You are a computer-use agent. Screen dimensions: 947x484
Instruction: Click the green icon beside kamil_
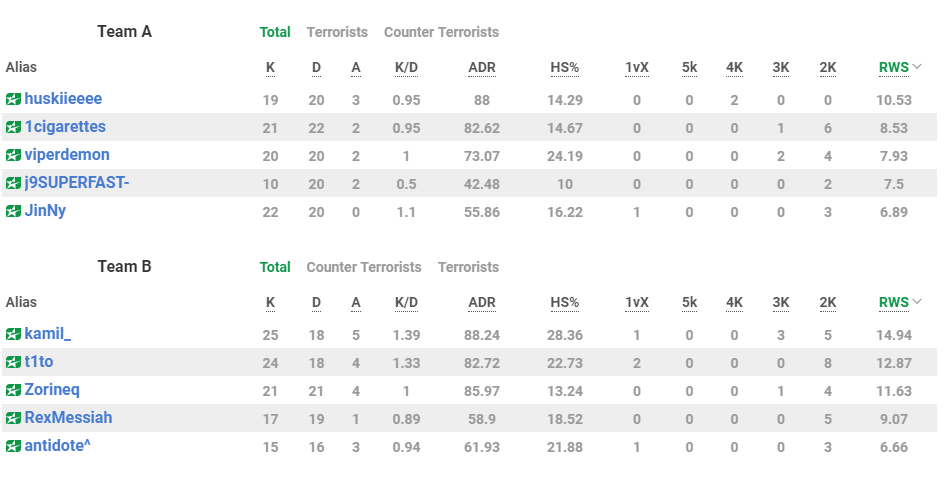(13, 334)
